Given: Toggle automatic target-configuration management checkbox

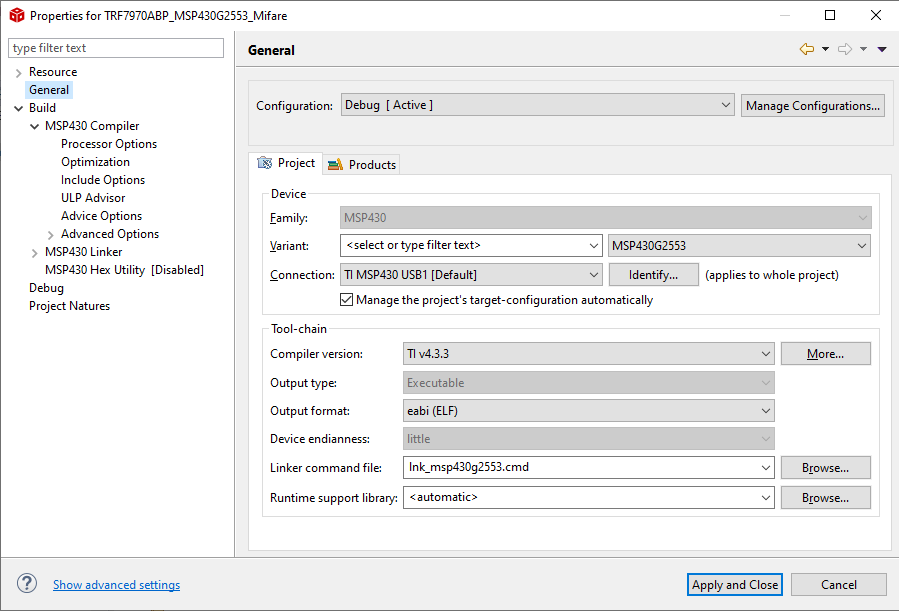Looking at the screenshot, I should pos(347,300).
